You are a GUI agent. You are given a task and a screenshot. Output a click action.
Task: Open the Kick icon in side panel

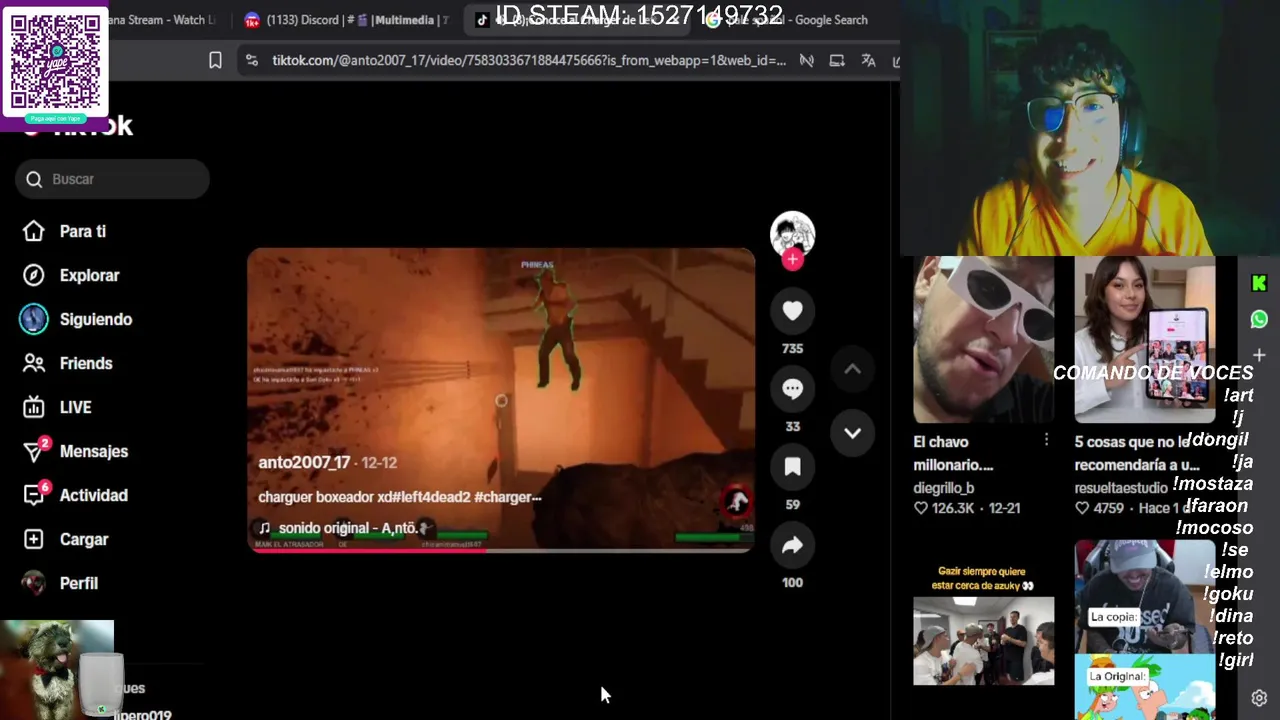[1259, 284]
